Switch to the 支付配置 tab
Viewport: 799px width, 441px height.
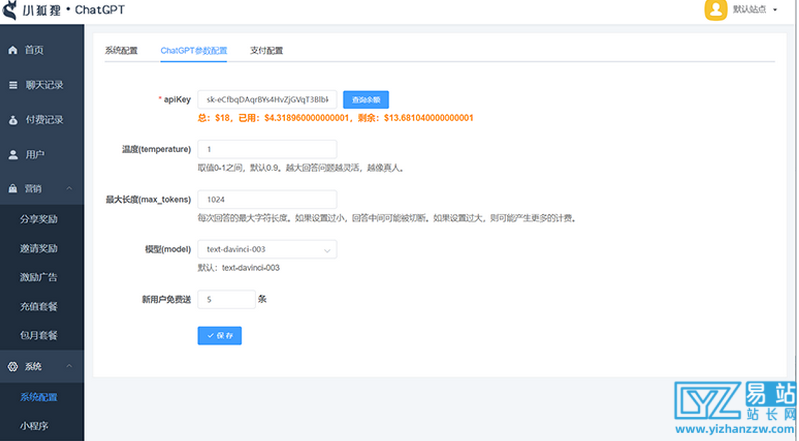click(266, 50)
